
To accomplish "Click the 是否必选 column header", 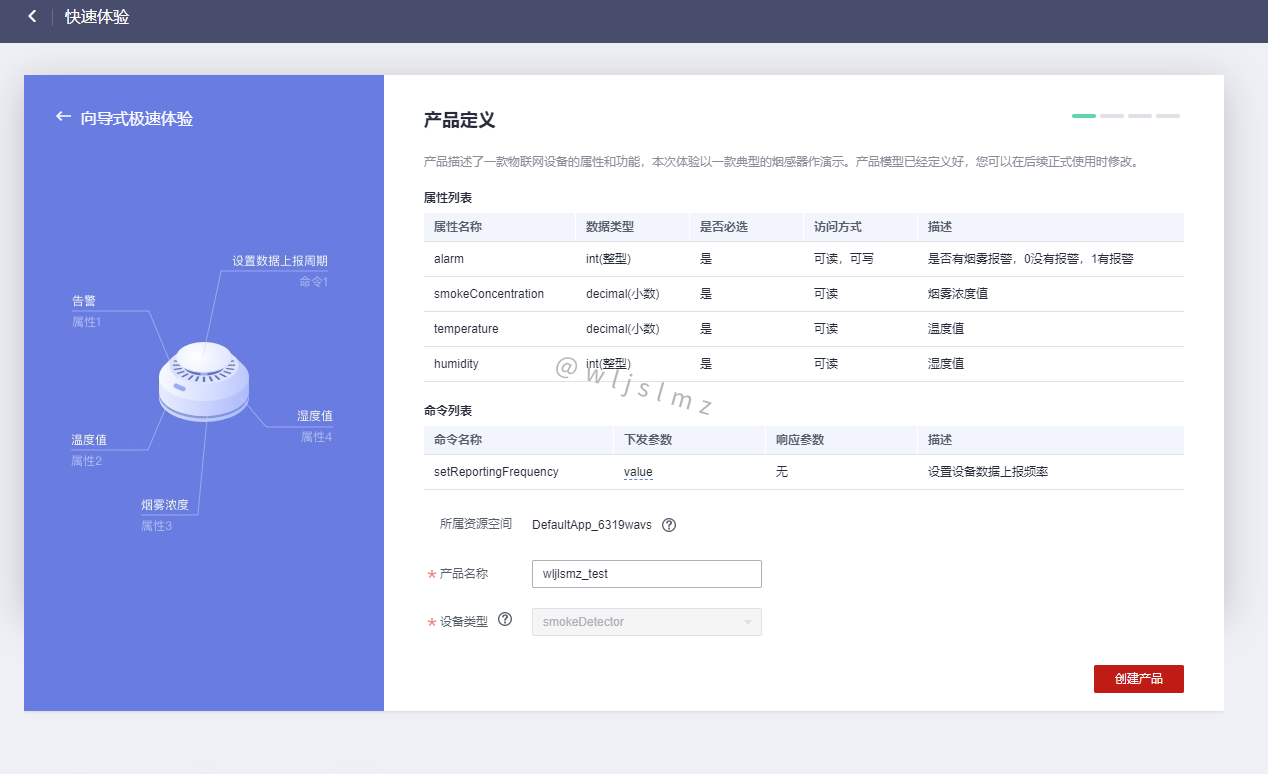I will pyautogui.click(x=724, y=227).
